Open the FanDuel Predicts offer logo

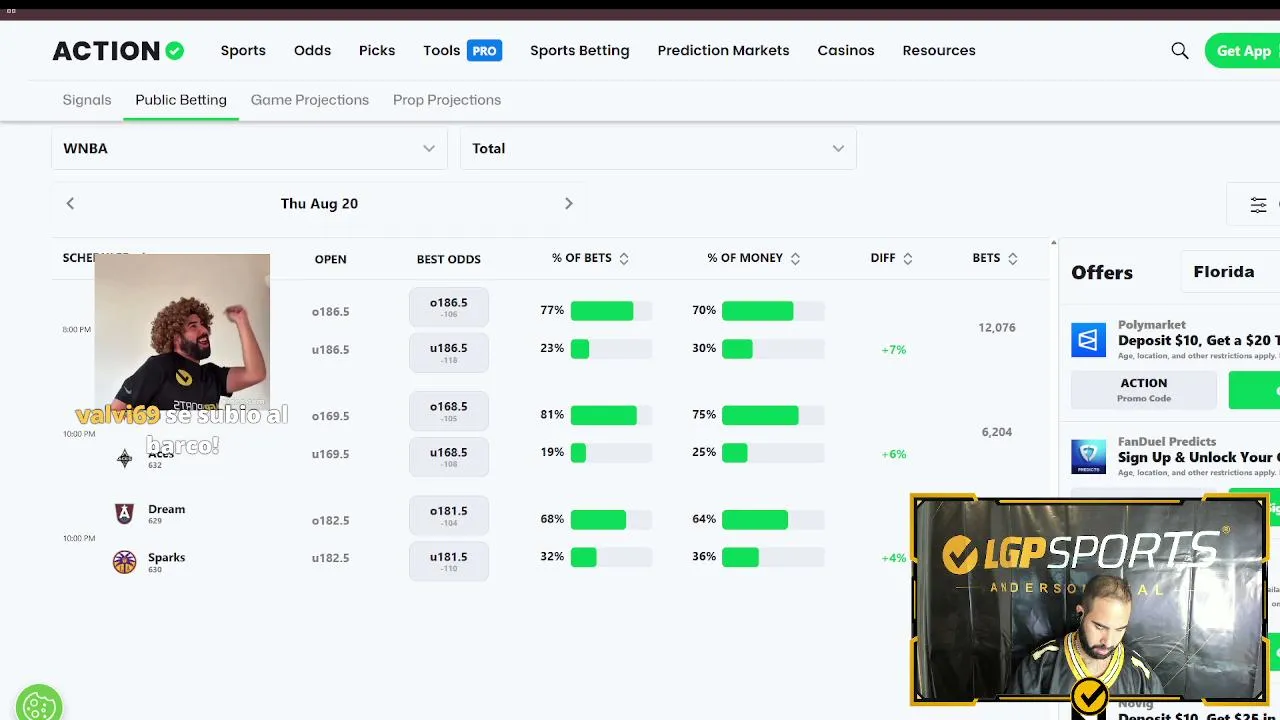coord(1089,456)
